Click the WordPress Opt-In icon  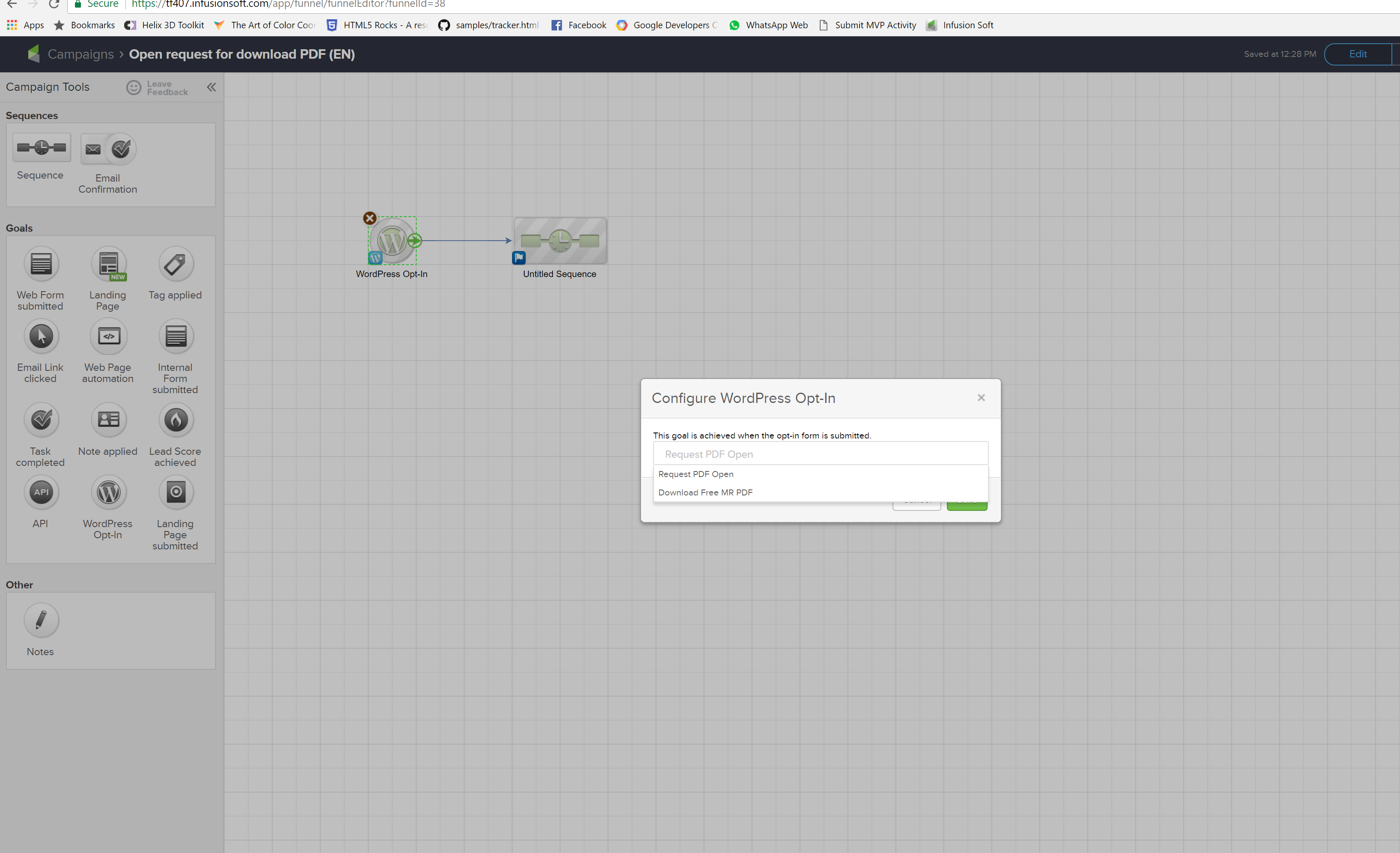click(x=107, y=491)
